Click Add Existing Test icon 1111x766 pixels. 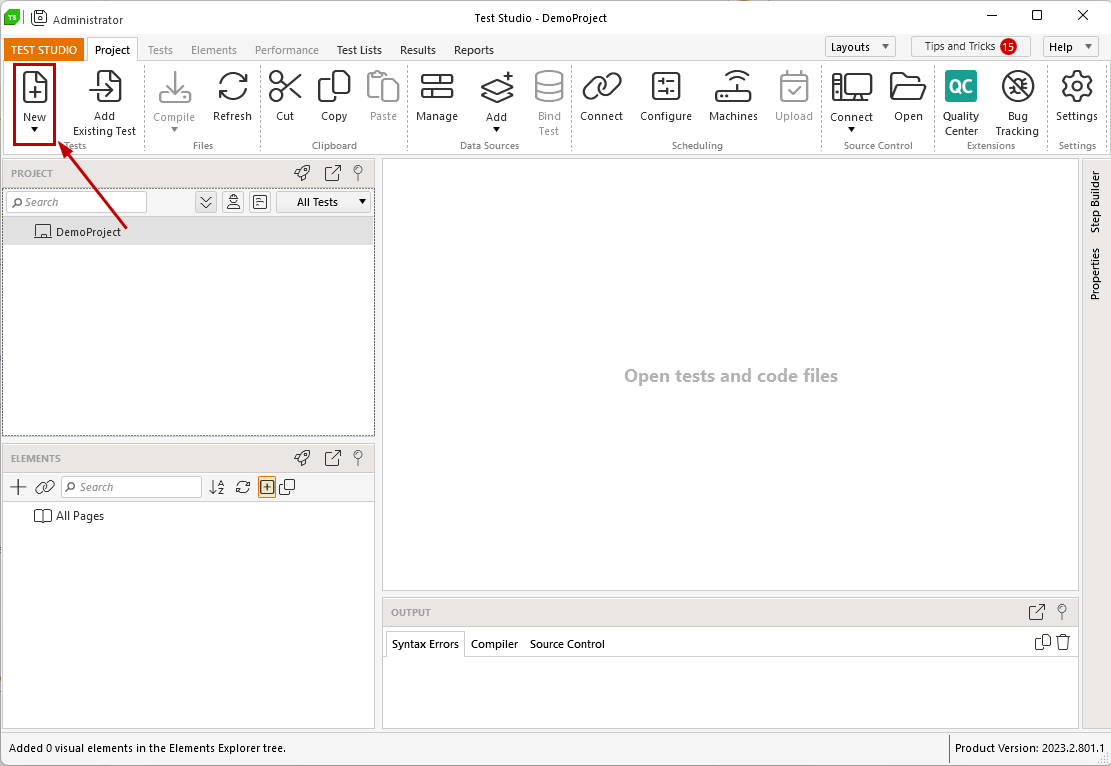click(105, 86)
